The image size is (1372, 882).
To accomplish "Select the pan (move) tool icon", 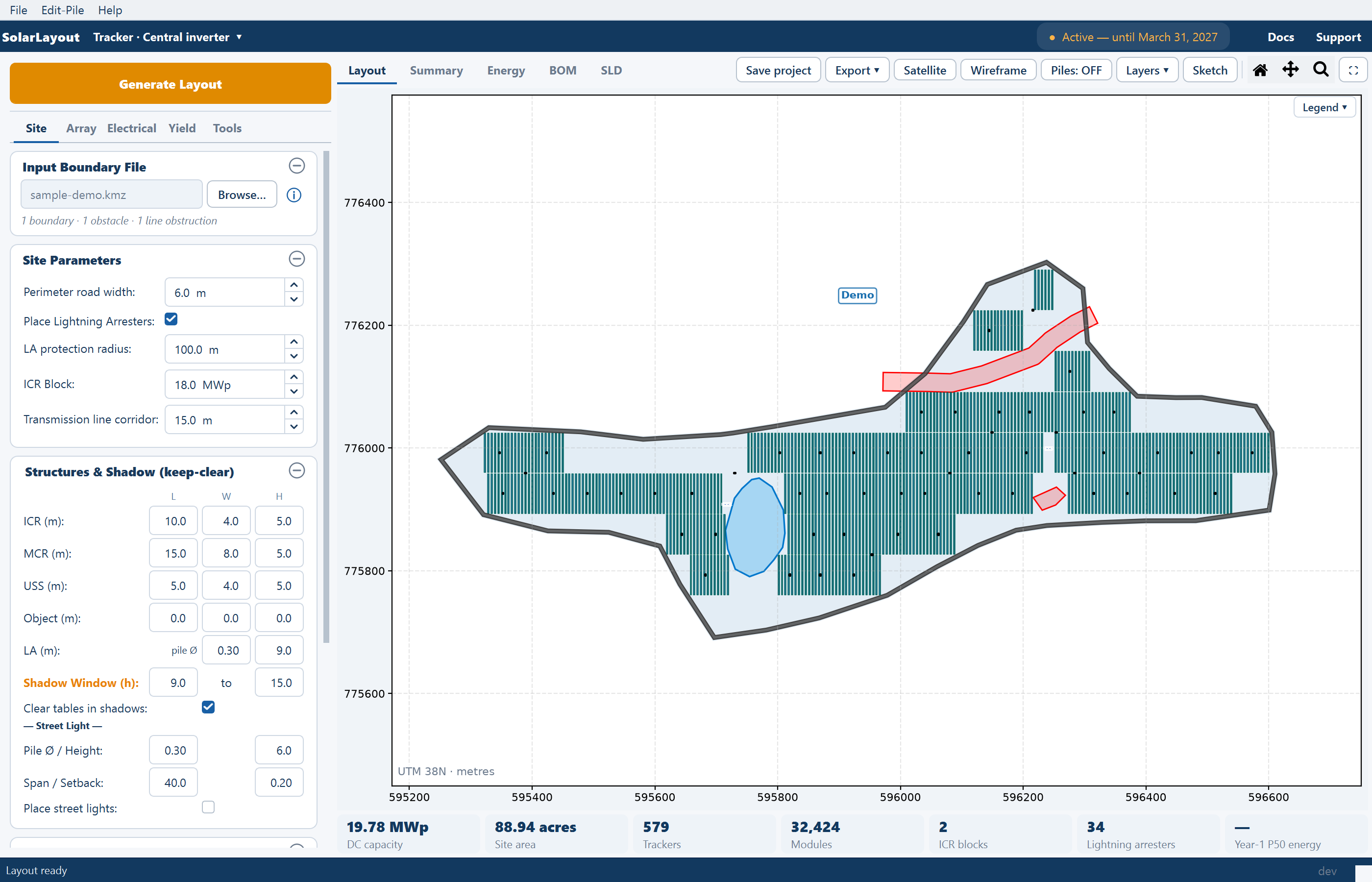I will [x=1291, y=70].
